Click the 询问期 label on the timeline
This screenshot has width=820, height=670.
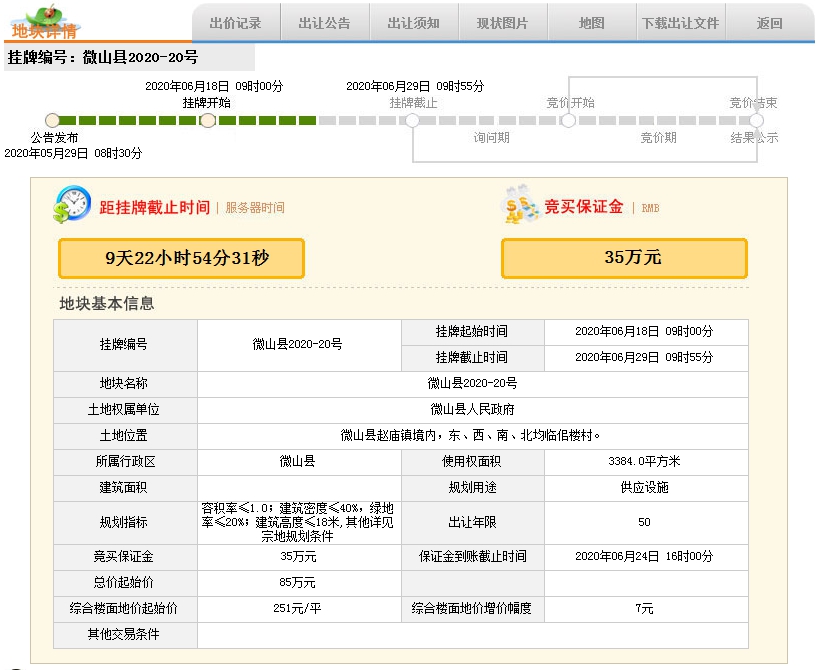492,138
